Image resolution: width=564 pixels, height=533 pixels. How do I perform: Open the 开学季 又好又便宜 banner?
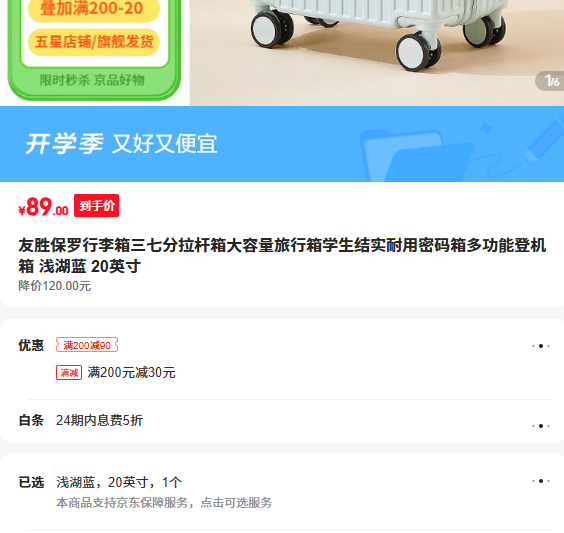click(x=282, y=144)
